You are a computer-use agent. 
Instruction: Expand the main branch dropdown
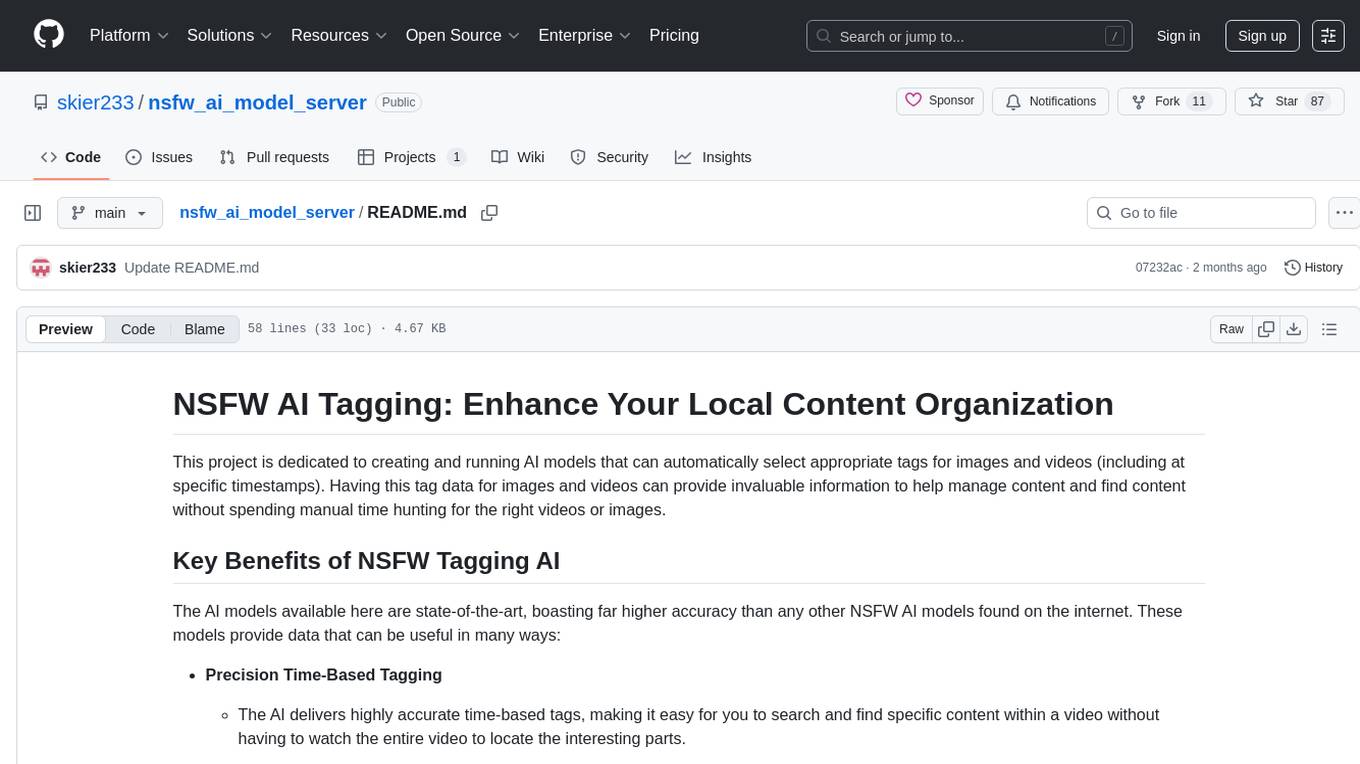[x=109, y=213]
